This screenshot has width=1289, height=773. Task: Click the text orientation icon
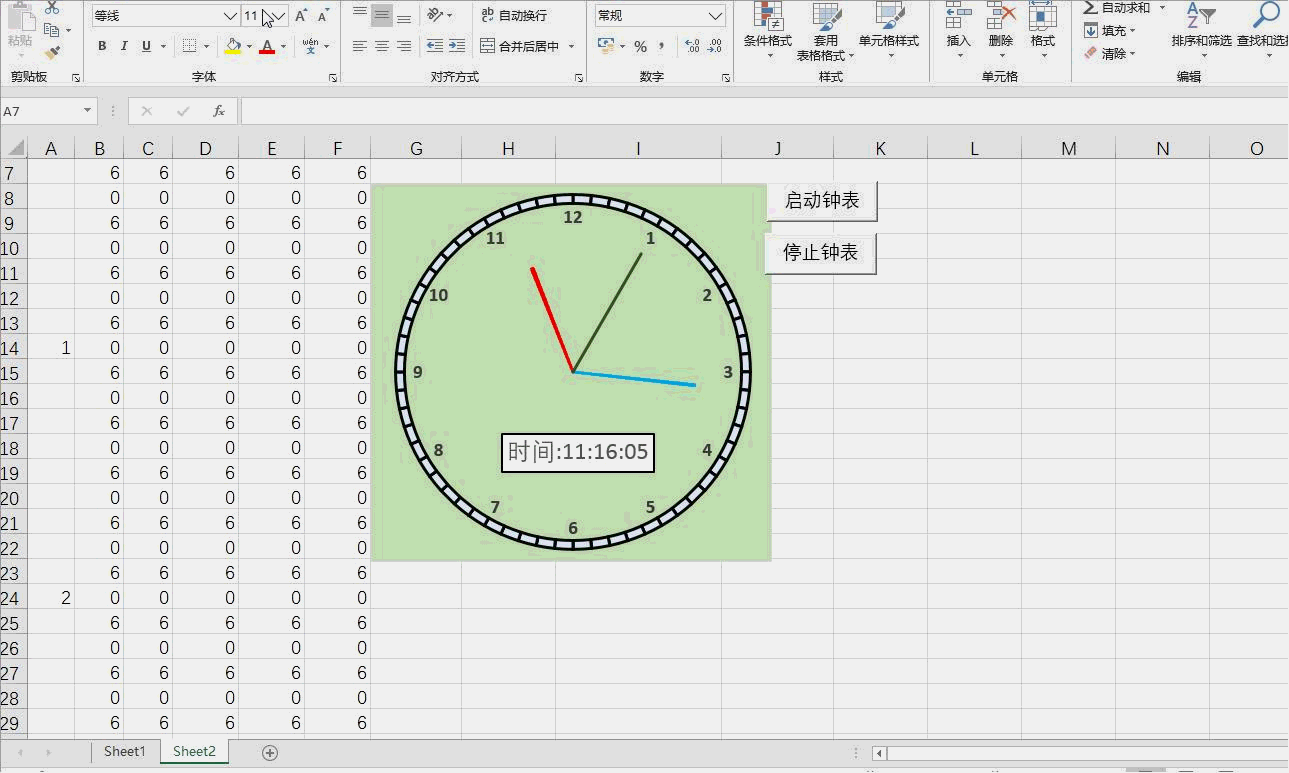[x=435, y=15]
